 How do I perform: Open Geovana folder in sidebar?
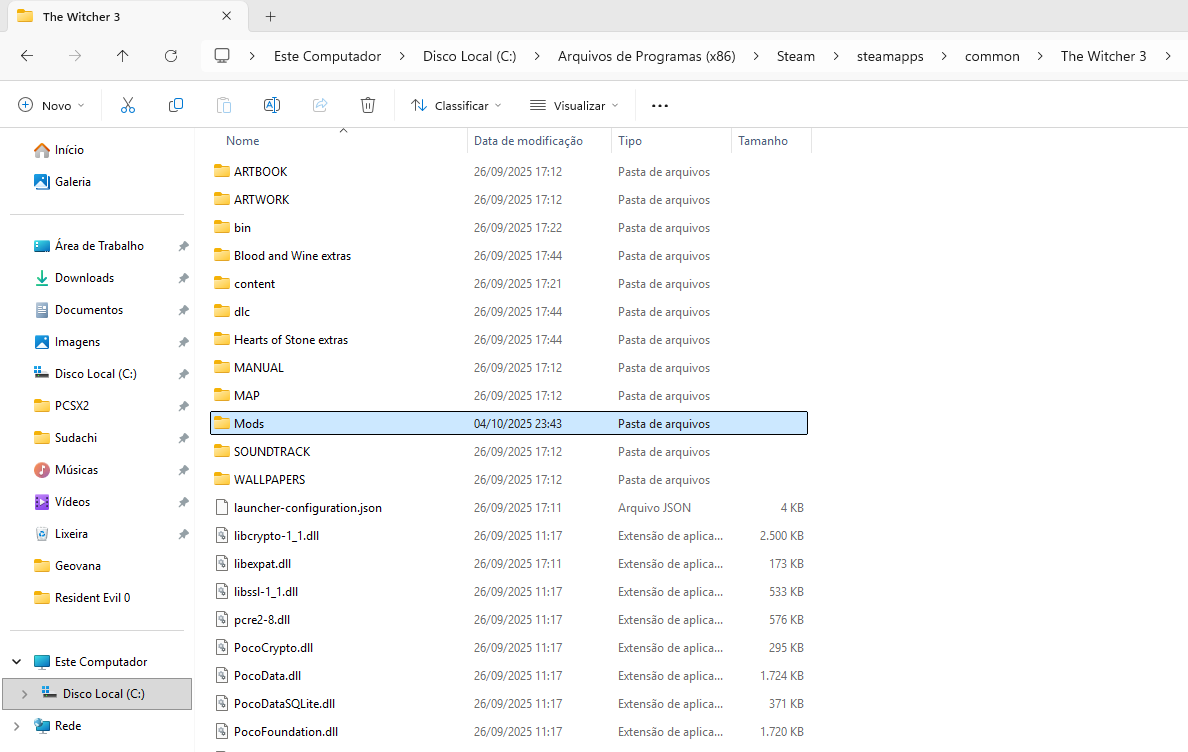pos(67,566)
